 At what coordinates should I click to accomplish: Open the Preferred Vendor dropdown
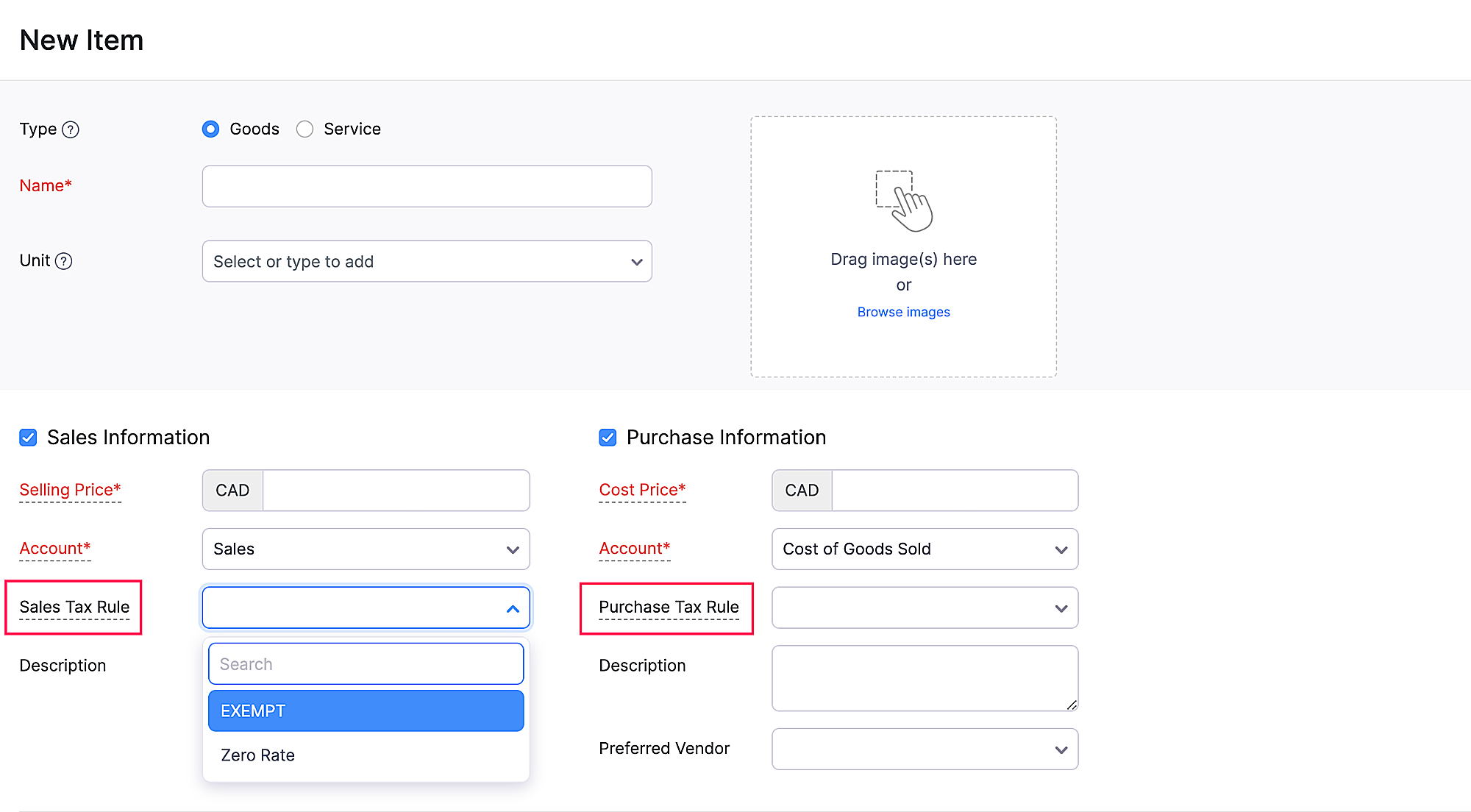pyautogui.click(x=925, y=749)
